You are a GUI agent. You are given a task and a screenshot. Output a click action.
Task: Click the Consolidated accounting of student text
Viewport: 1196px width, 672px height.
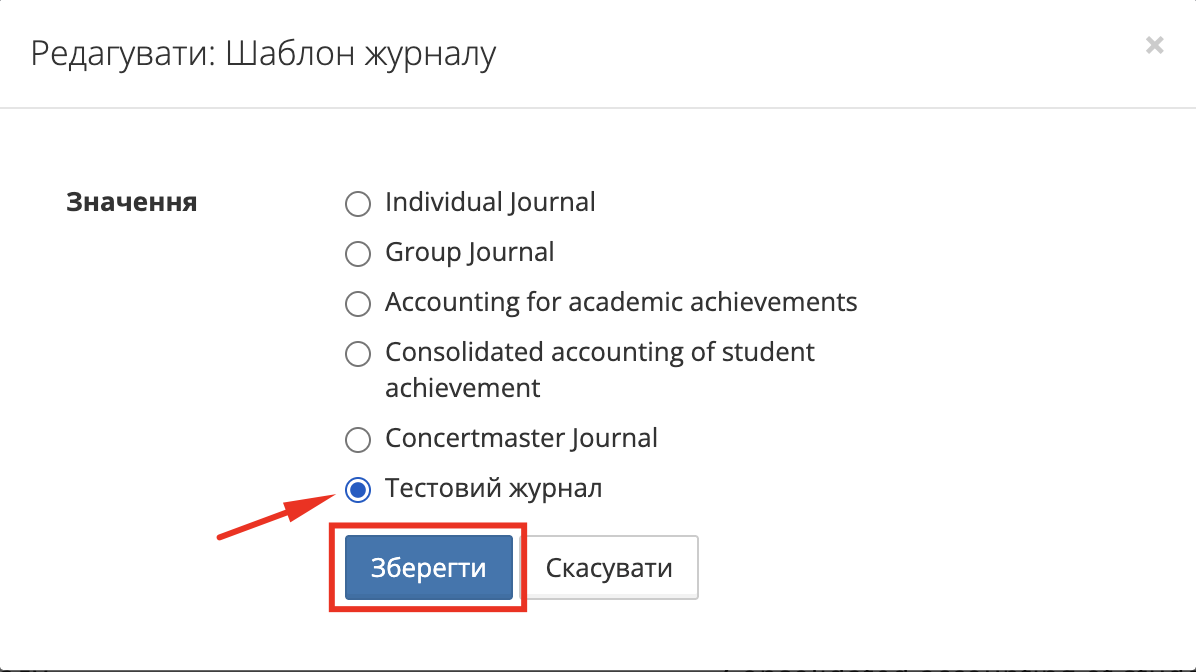(599, 352)
